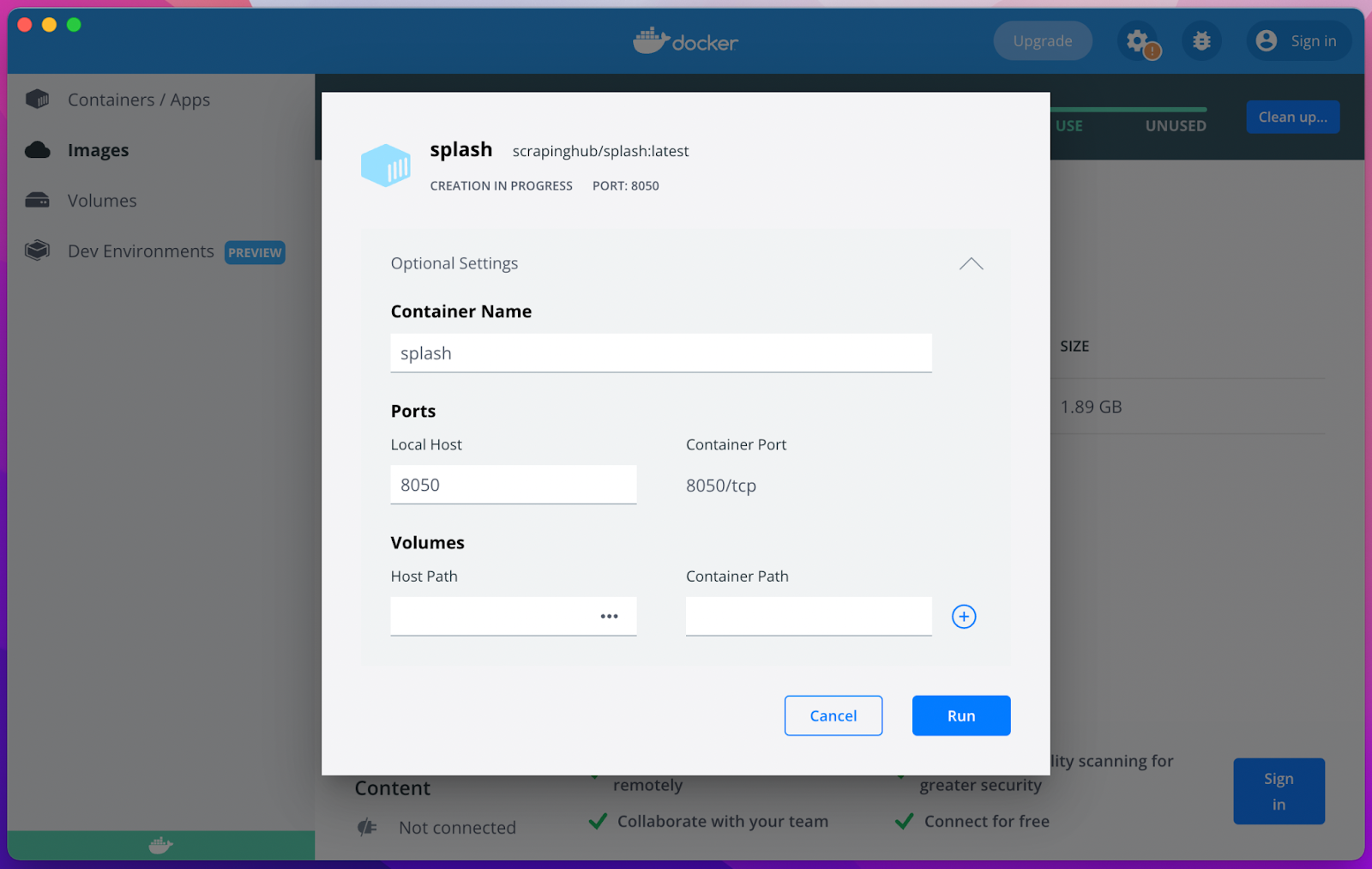Click the green maximize window button
This screenshot has height=869, width=1372.
coord(74,25)
